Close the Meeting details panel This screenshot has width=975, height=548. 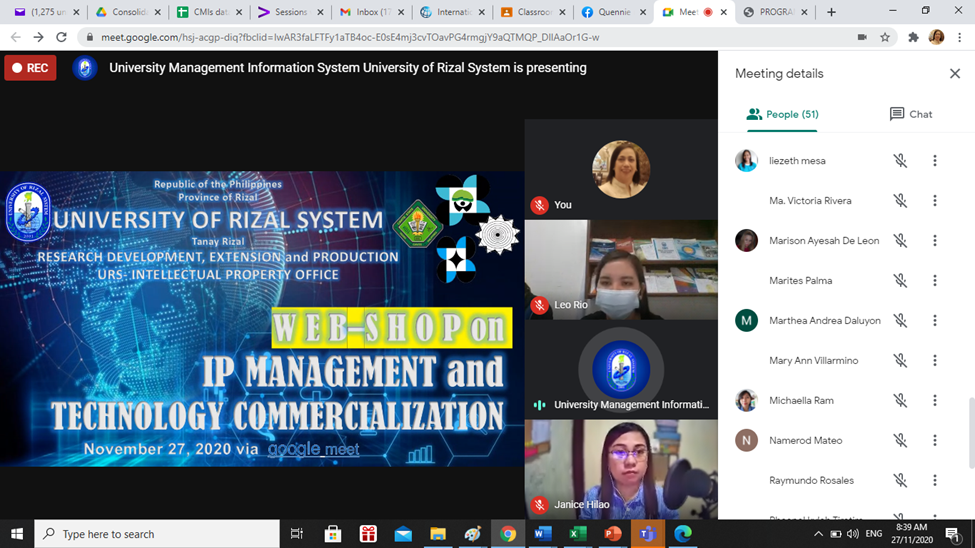pyautogui.click(x=955, y=73)
